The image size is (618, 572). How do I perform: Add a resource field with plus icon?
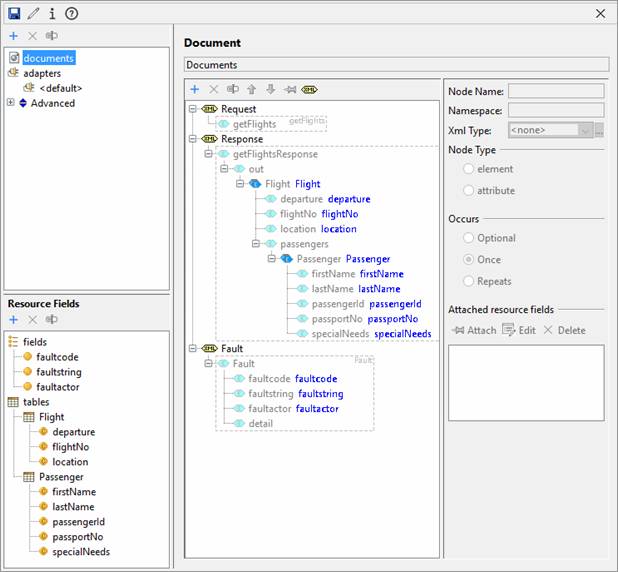[14, 320]
